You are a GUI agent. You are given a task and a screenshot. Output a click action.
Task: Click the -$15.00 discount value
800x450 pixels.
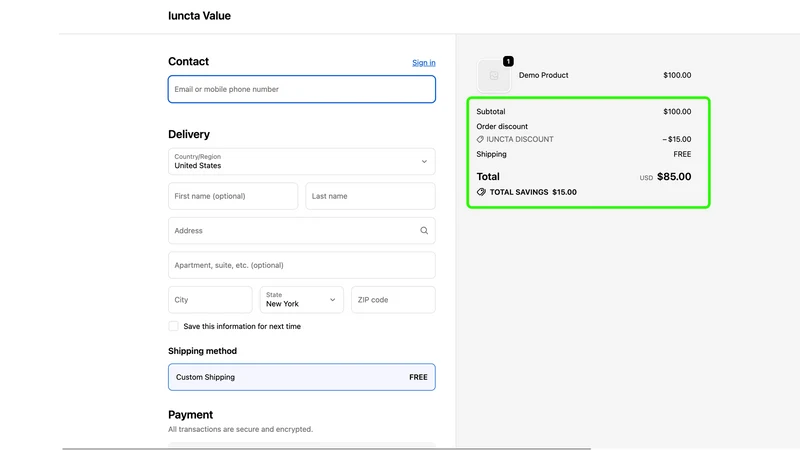pos(677,139)
